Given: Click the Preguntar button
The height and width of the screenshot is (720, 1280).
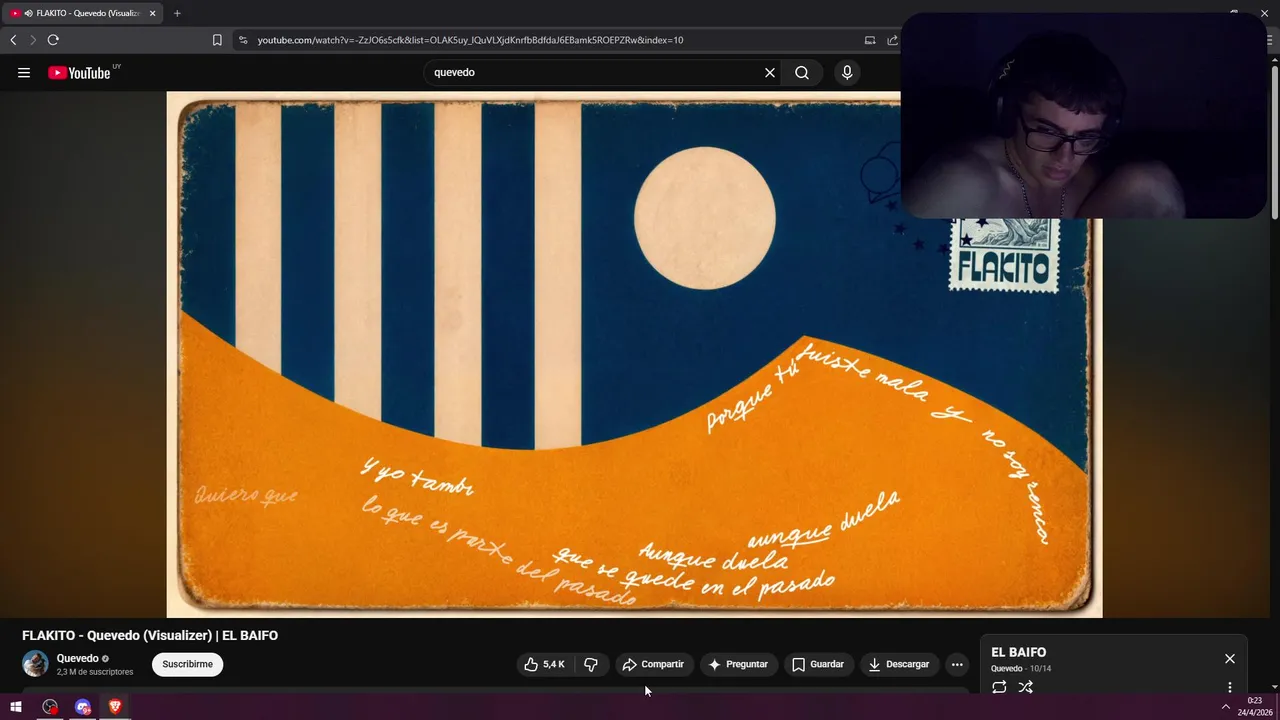Looking at the screenshot, I should [x=738, y=664].
